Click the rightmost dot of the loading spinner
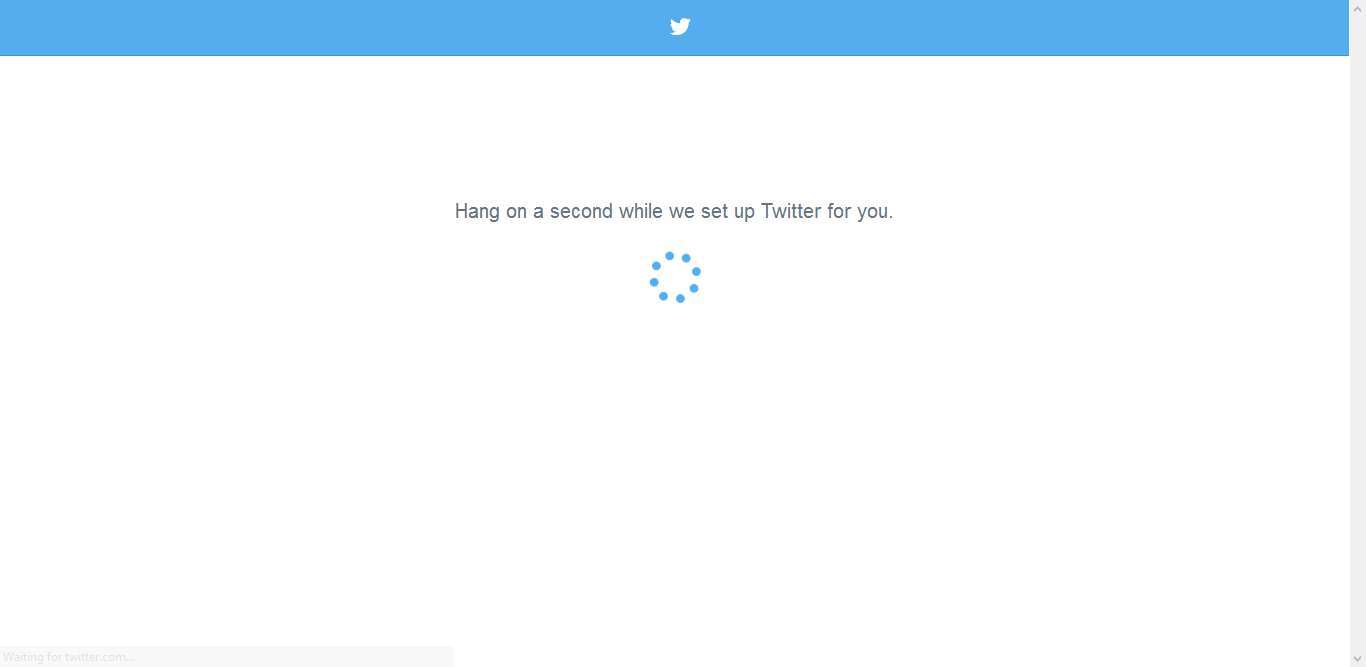The height and width of the screenshot is (667, 1366). (x=696, y=271)
